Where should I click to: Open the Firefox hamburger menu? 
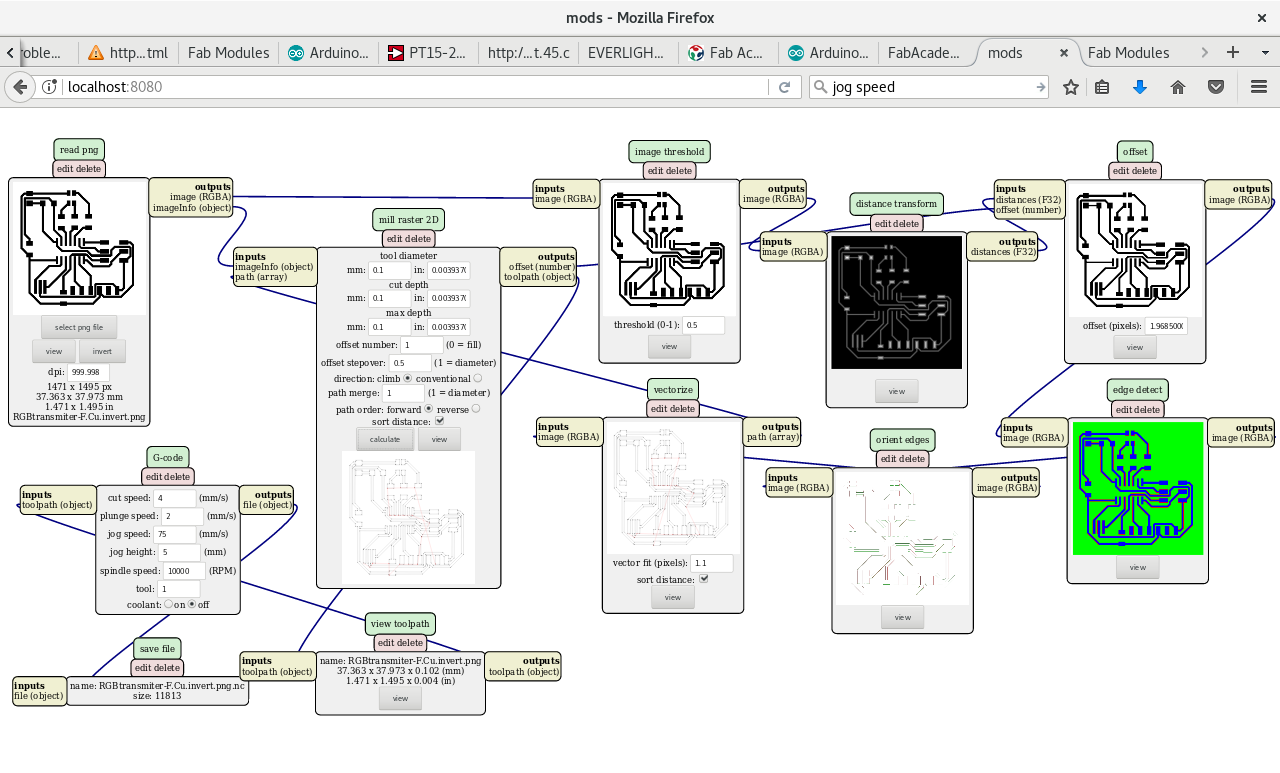(1259, 87)
